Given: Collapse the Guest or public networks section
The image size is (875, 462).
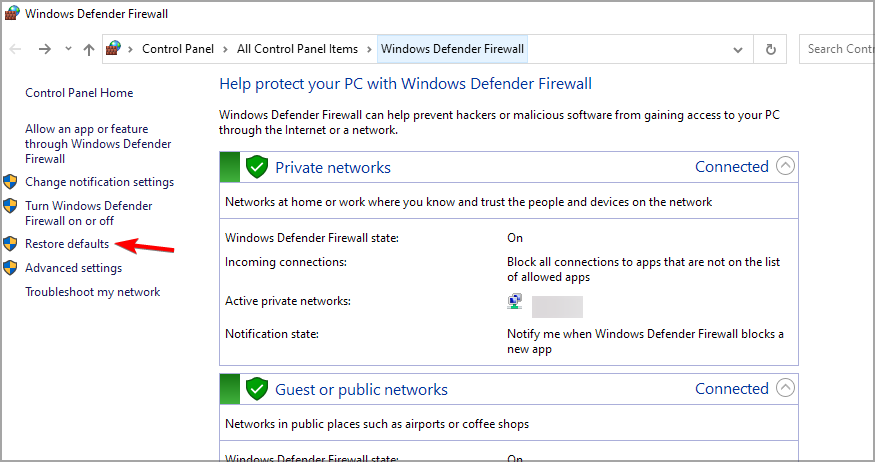Looking at the screenshot, I should tap(785, 388).
